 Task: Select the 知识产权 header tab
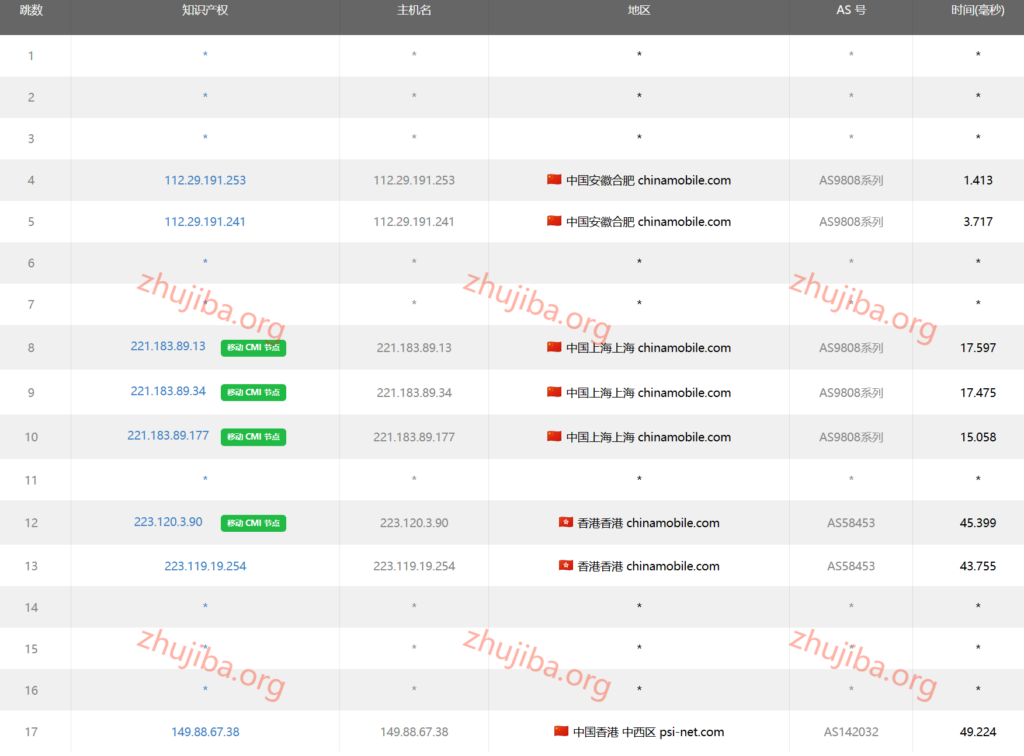coord(204,16)
